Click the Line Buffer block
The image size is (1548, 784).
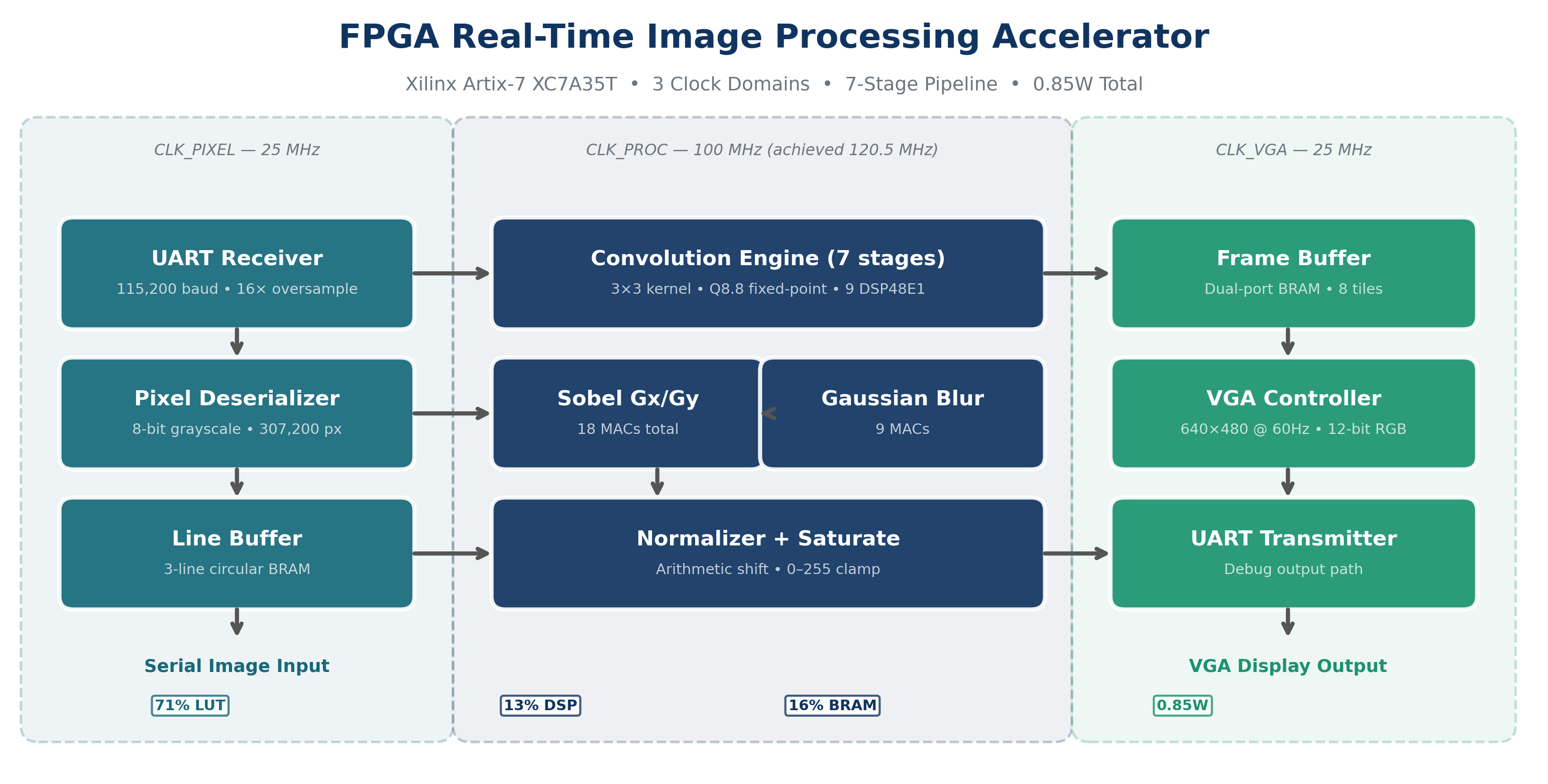click(237, 553)
